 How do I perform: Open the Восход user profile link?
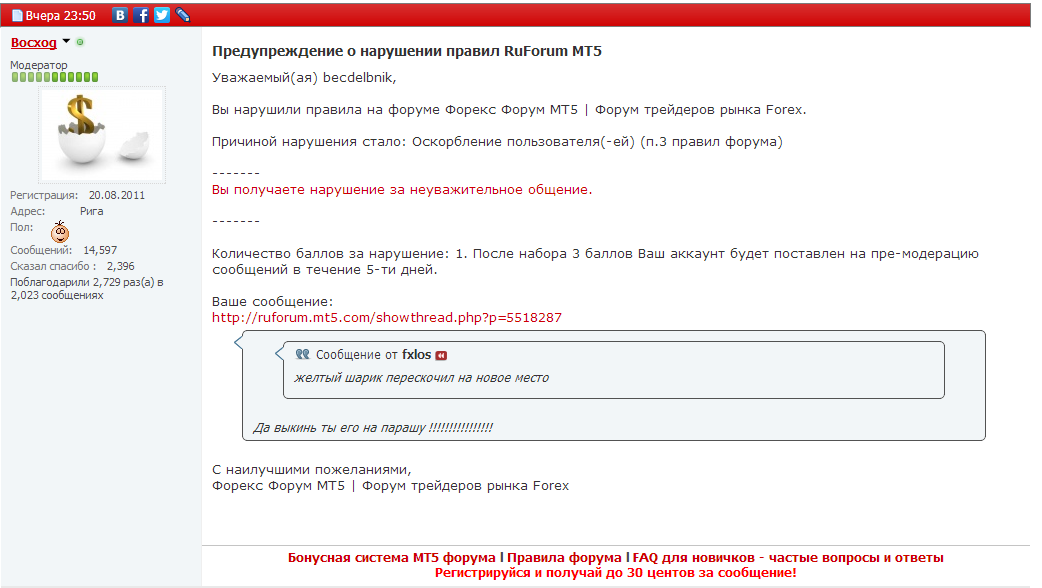pos(34,43)
